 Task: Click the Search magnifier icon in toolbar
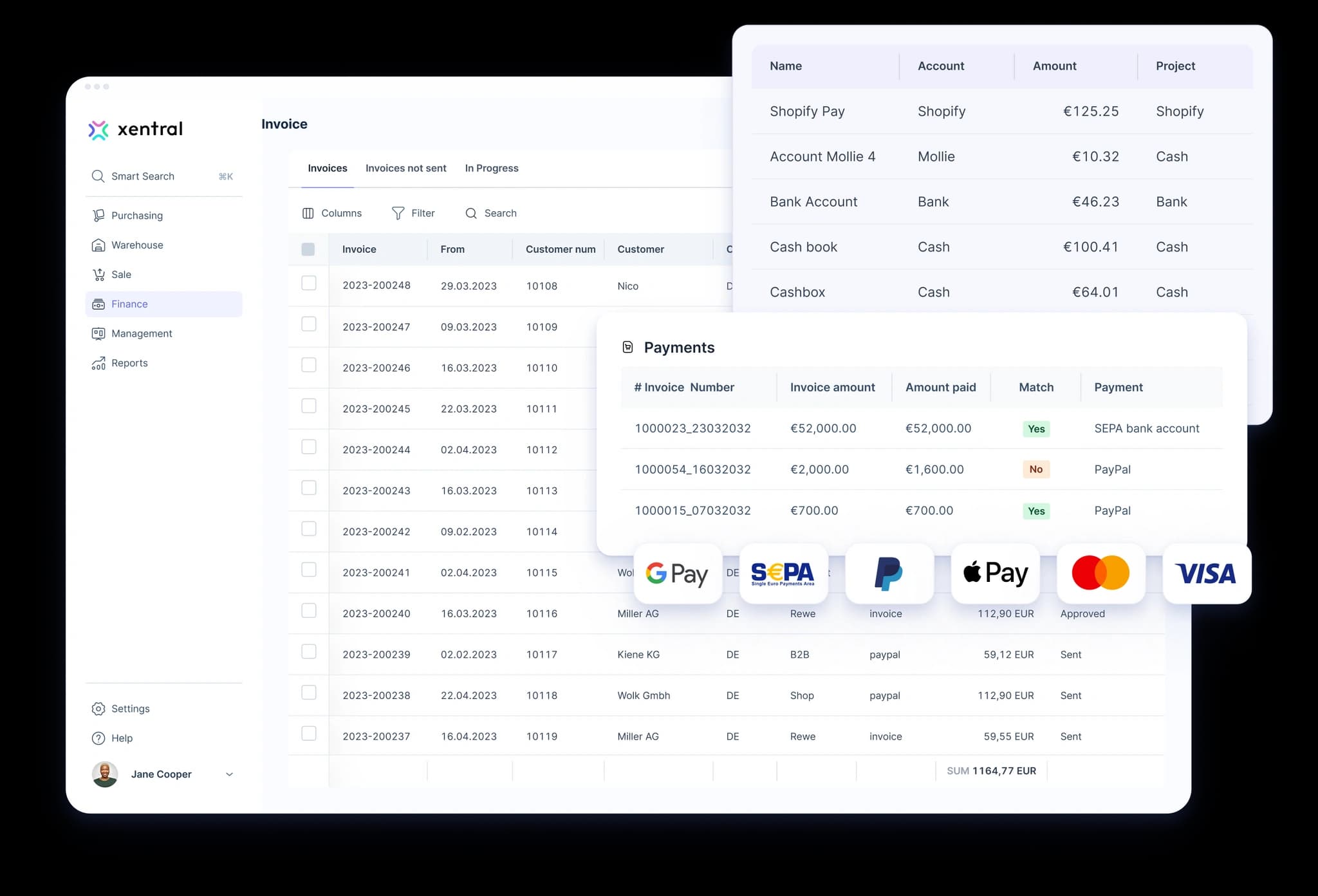[x=471, y=213]
